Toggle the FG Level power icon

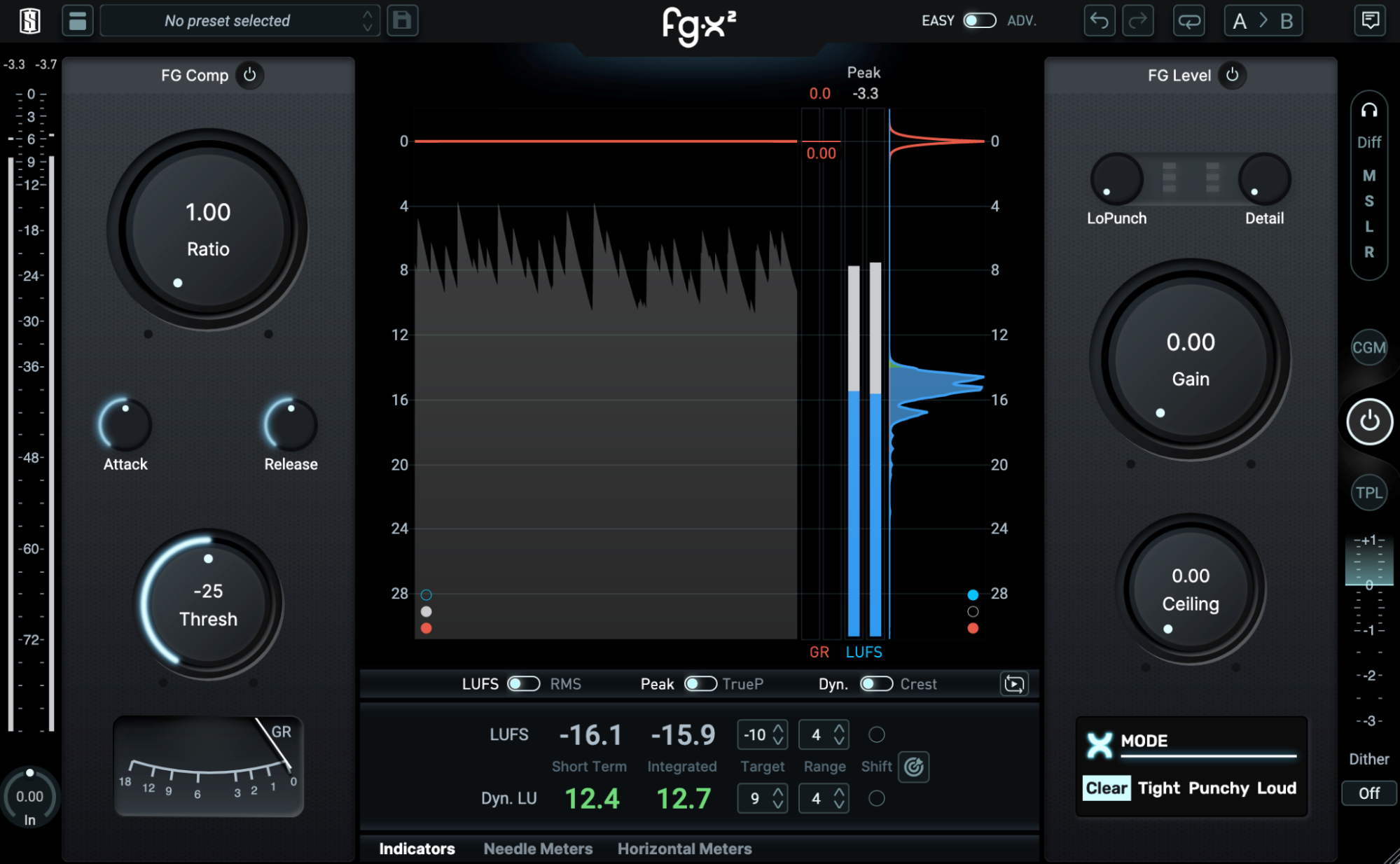pos(1233,75)
